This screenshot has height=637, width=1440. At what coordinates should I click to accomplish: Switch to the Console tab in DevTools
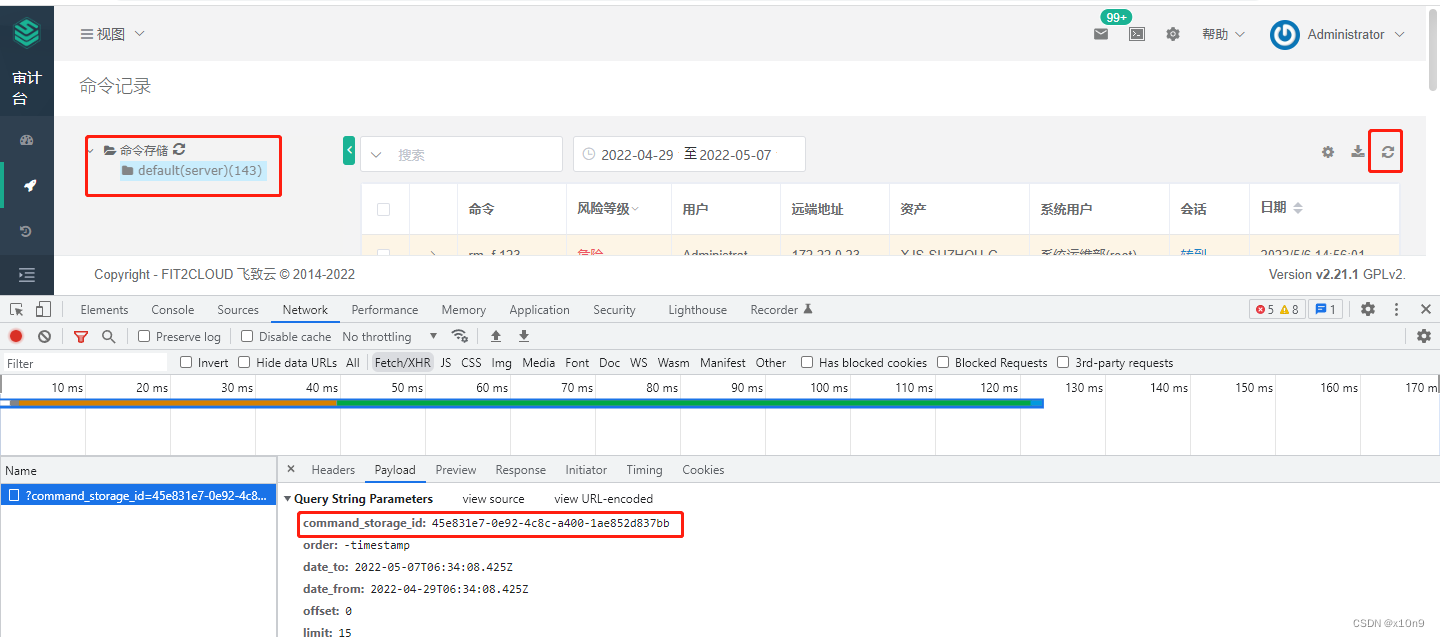(x=172, y=309)
